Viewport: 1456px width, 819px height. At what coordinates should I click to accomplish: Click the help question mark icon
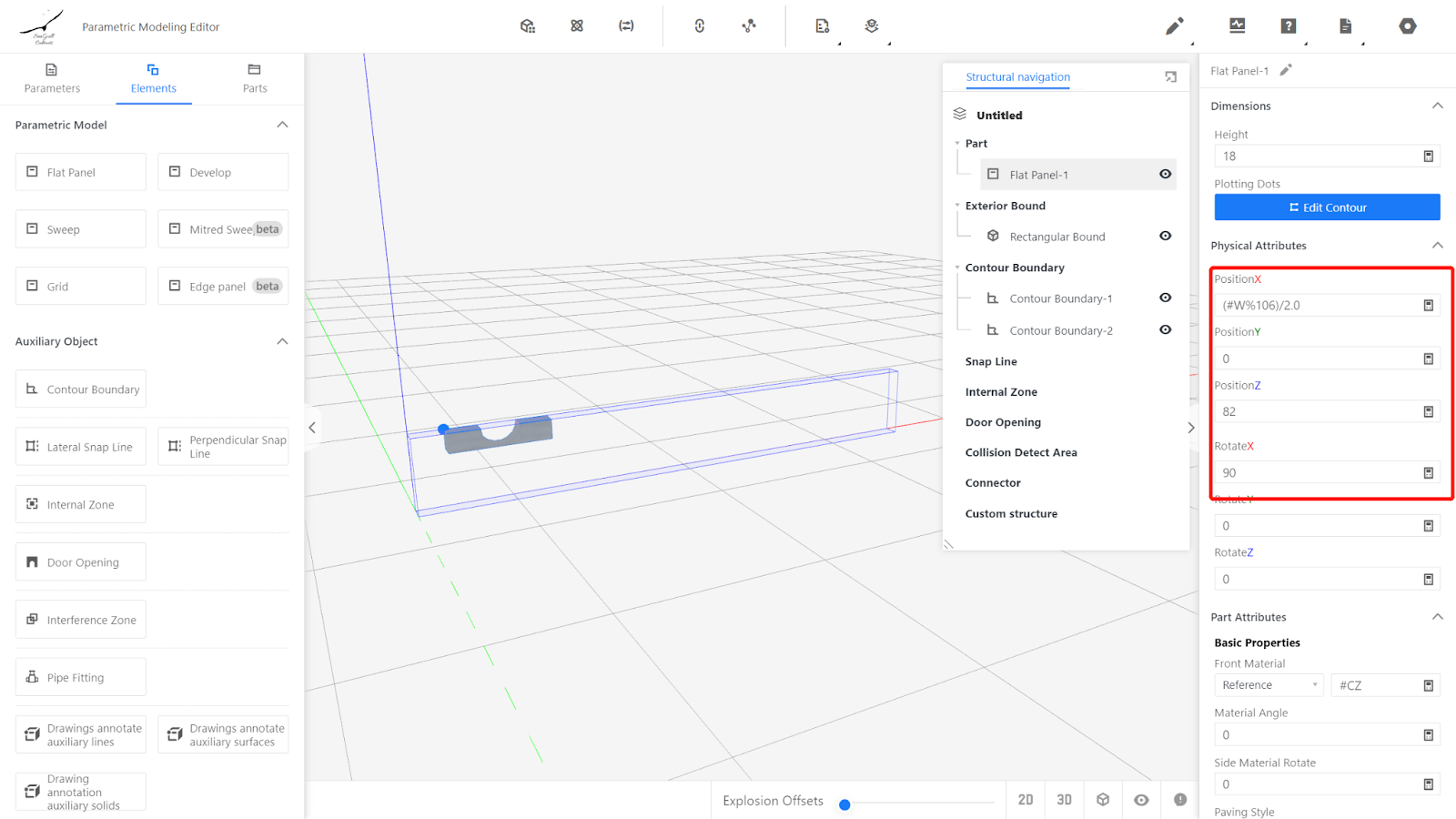(x=1288, y=26)
